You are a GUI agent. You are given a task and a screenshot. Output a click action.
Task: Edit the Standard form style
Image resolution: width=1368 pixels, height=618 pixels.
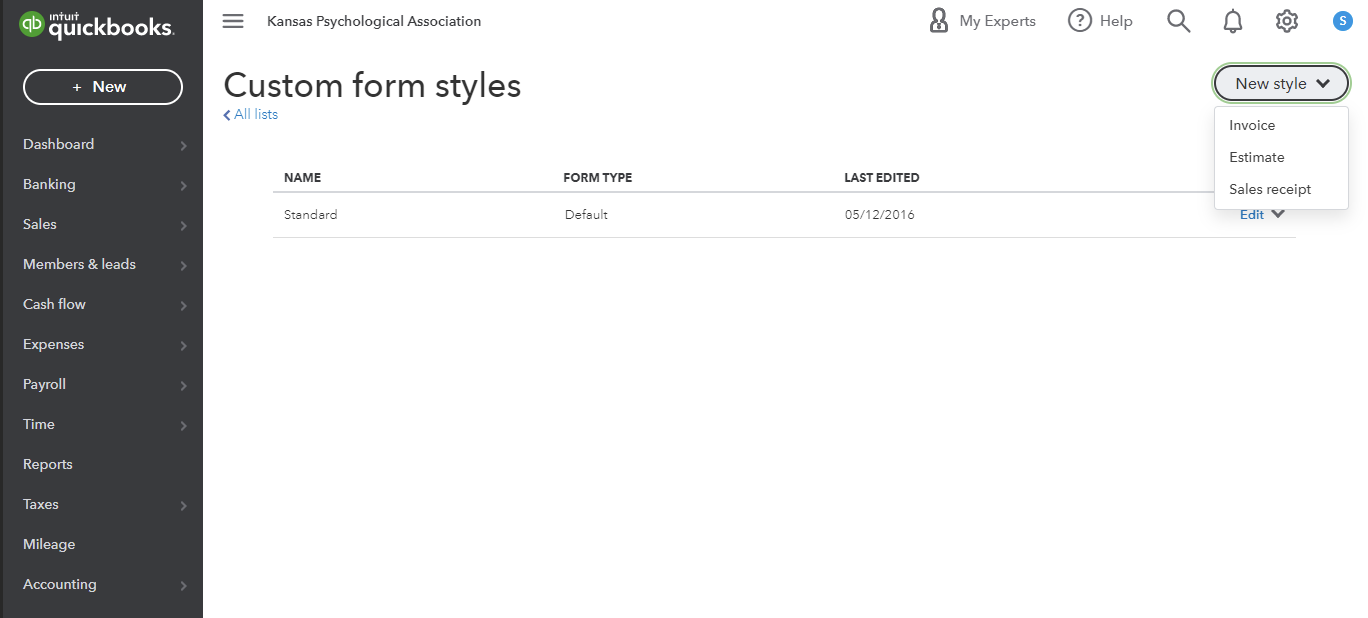(x=1251, y=215)
